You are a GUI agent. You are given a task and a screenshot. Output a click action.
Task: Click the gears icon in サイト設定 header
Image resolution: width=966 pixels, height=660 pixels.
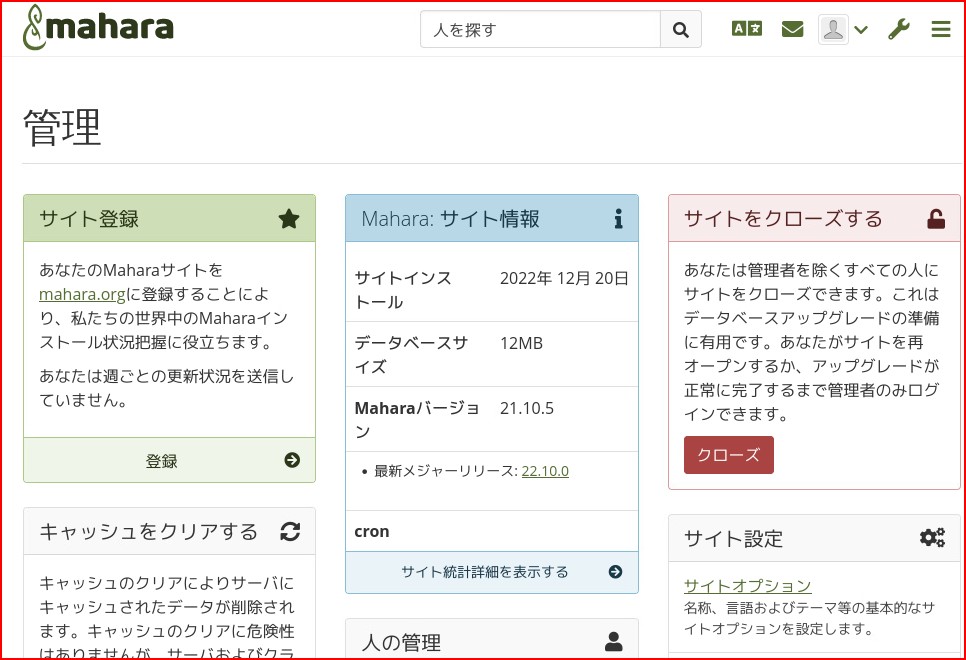click(x=933, y=537)
